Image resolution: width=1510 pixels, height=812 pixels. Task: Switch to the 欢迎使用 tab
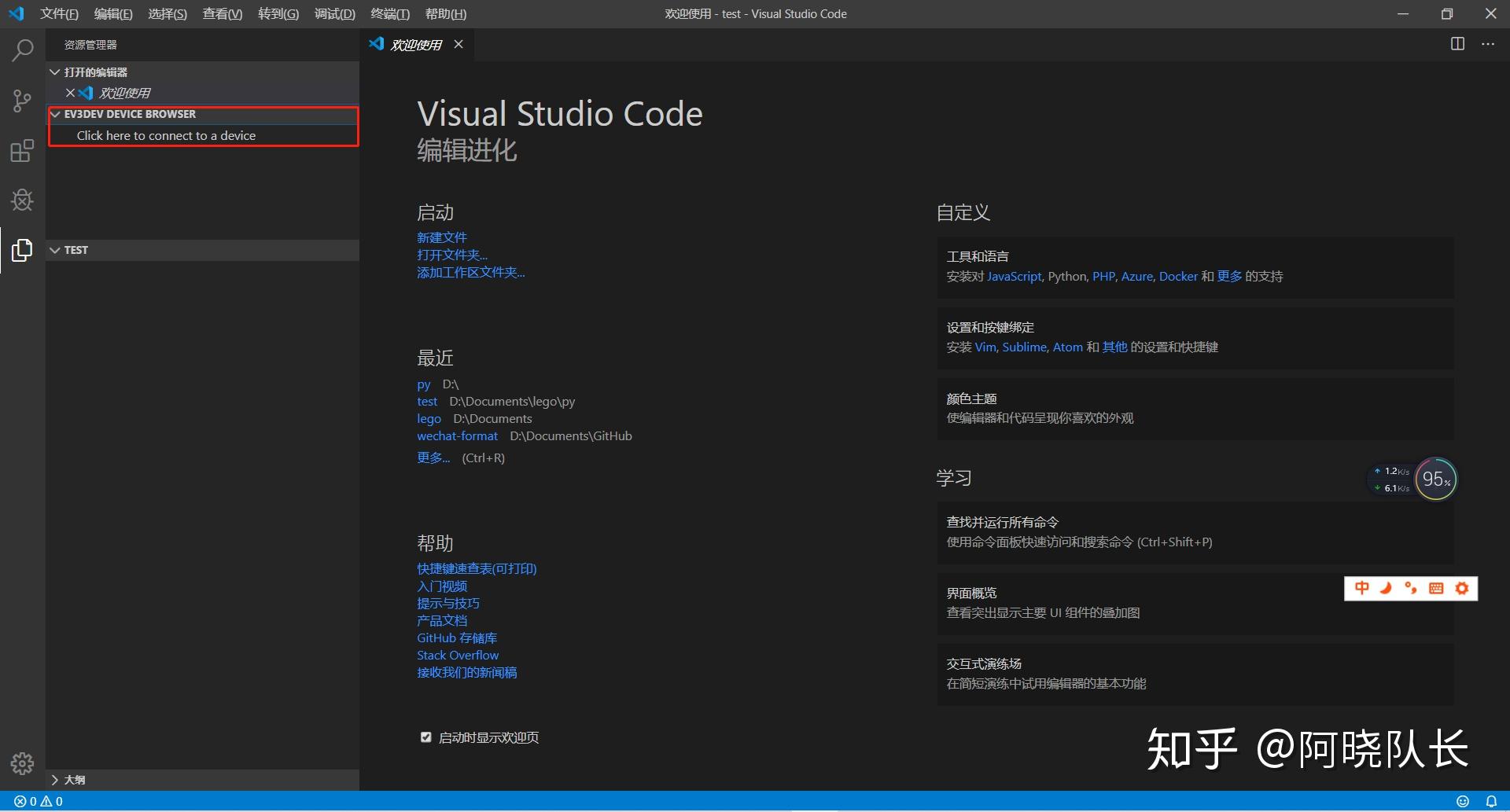[415, 44]
